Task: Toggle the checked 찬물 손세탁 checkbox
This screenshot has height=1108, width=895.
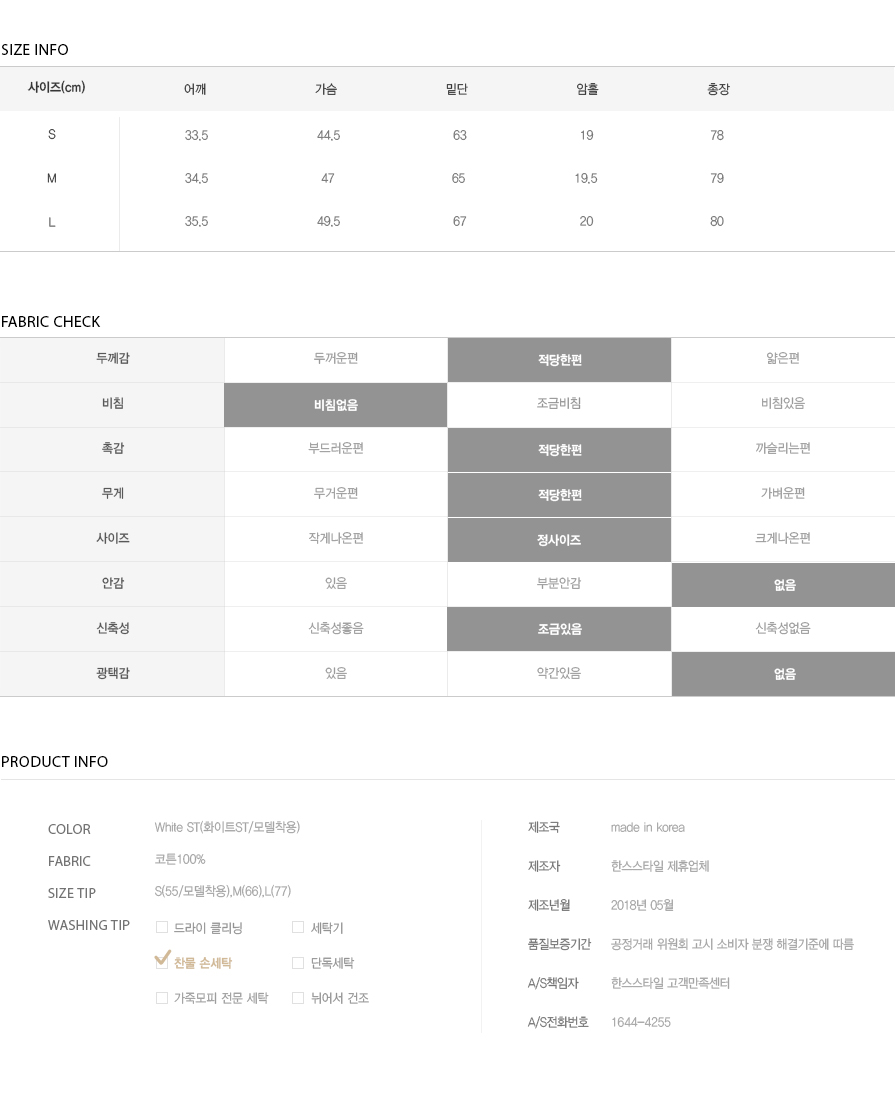Action: pos(162,962)
